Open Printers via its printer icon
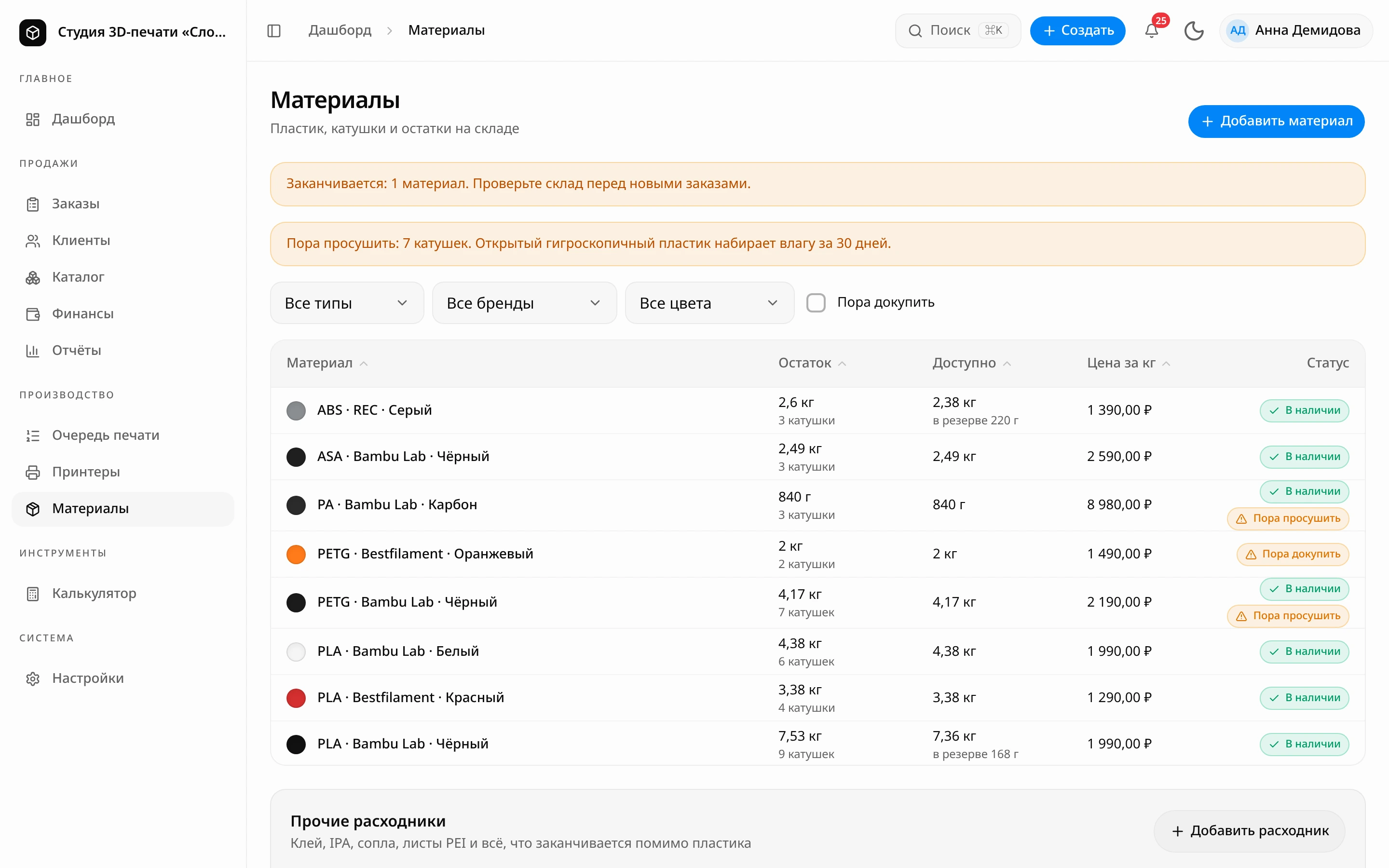1389x868 pixels. tap(33, 472)
